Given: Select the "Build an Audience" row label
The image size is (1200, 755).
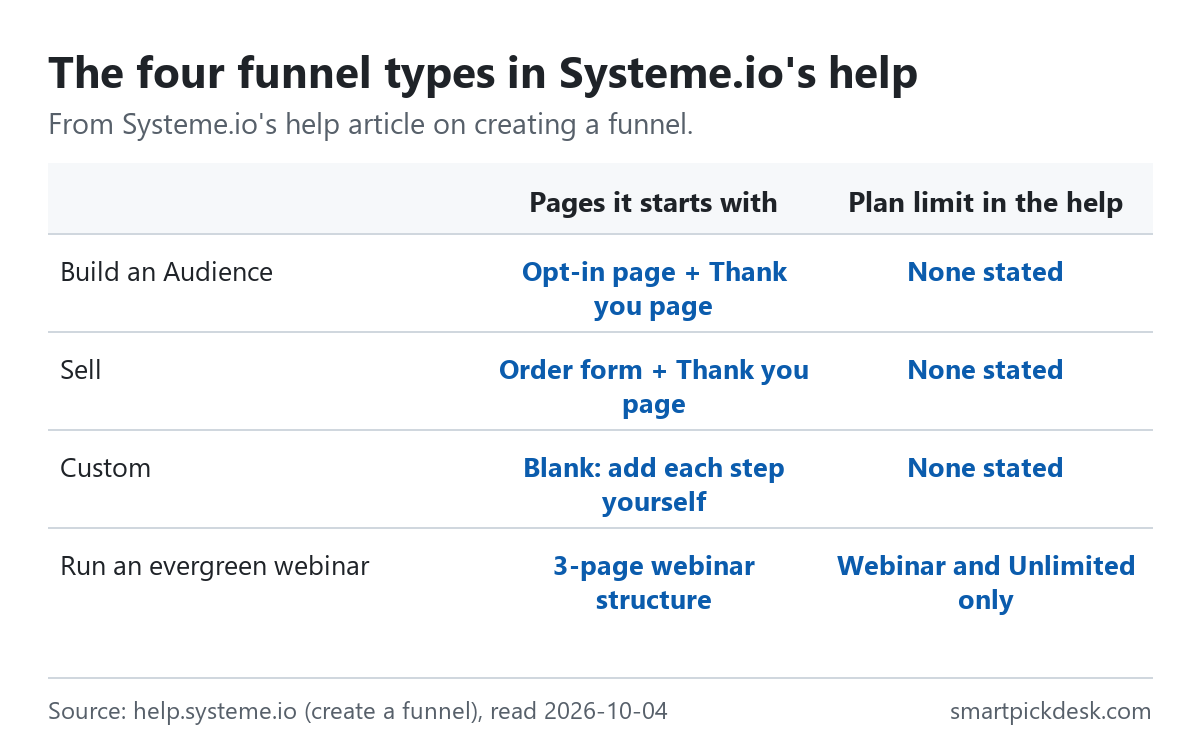Looking at the screenshot, I should (166, 272).
